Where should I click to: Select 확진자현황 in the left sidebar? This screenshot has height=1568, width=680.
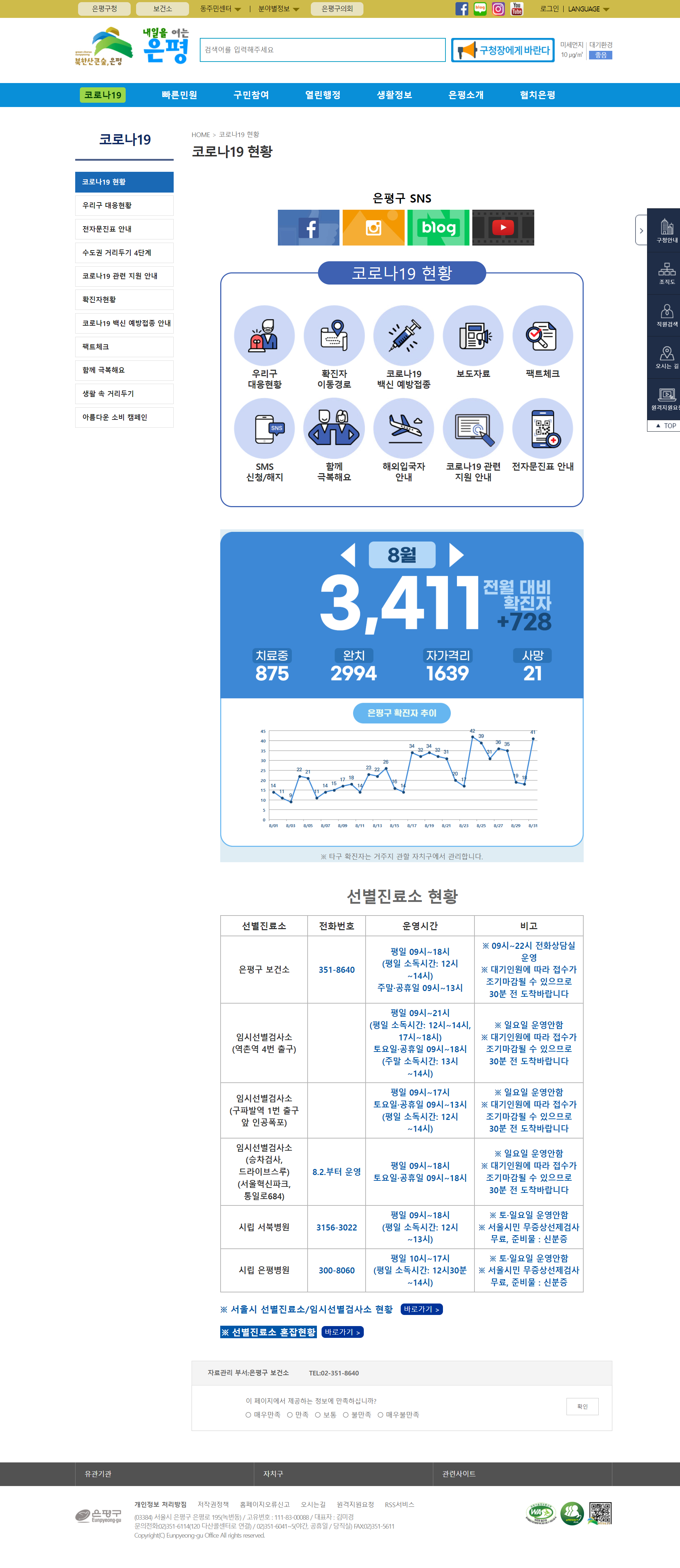point(124,300)
